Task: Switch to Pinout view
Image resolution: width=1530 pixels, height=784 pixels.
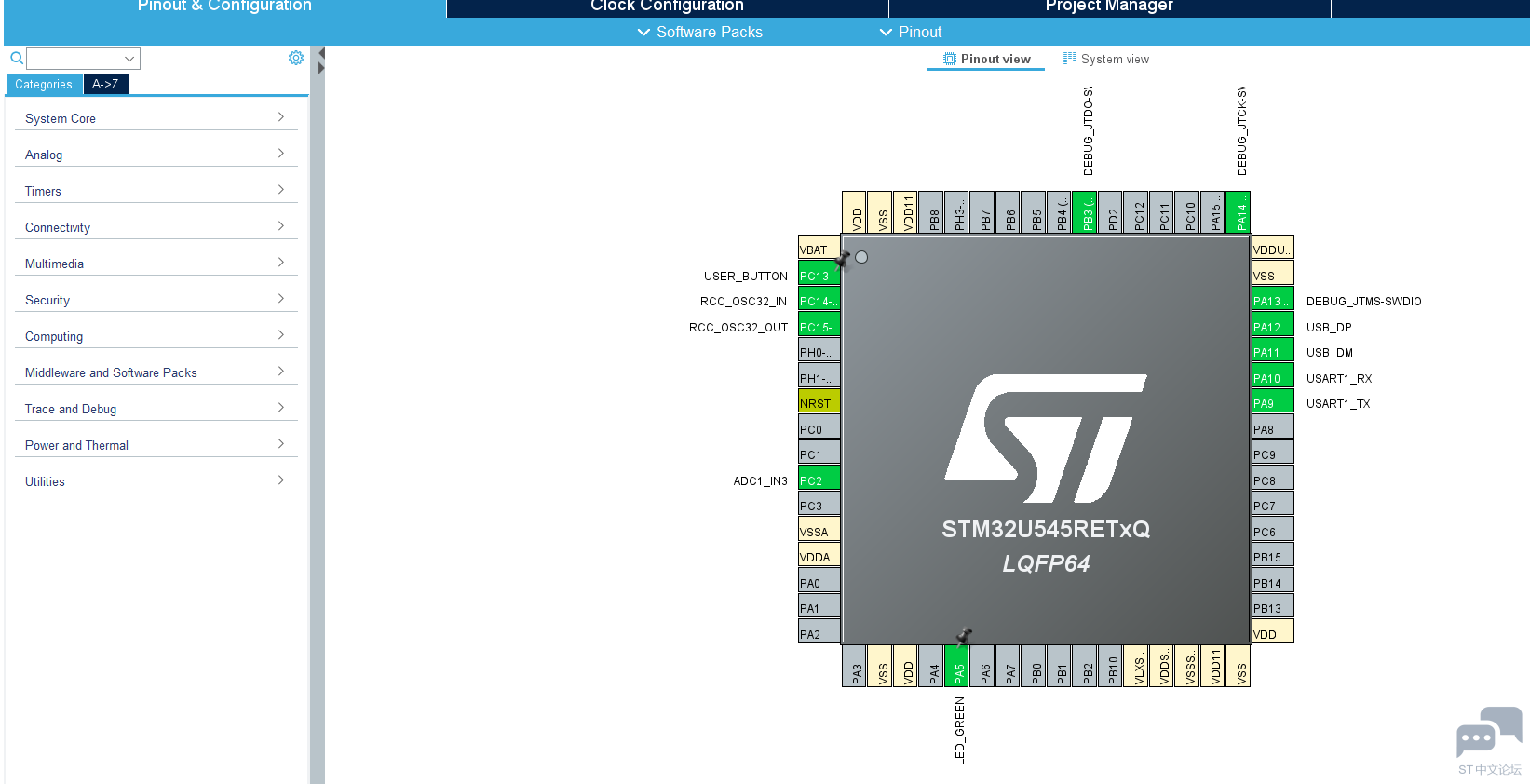Action: point(986,59)
